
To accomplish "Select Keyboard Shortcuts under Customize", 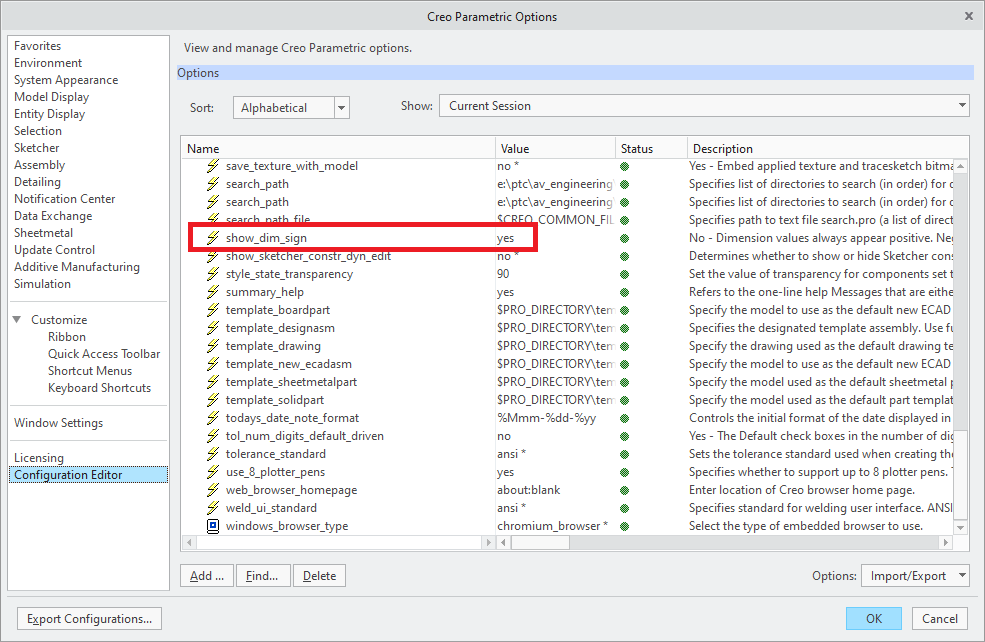I will pyautogui.click(x=99, y=388).
